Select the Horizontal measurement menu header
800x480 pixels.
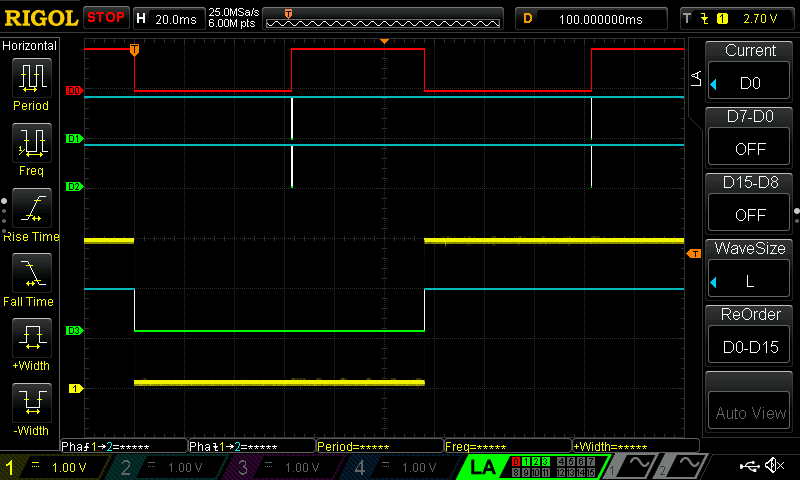click(x=31, y=46)
